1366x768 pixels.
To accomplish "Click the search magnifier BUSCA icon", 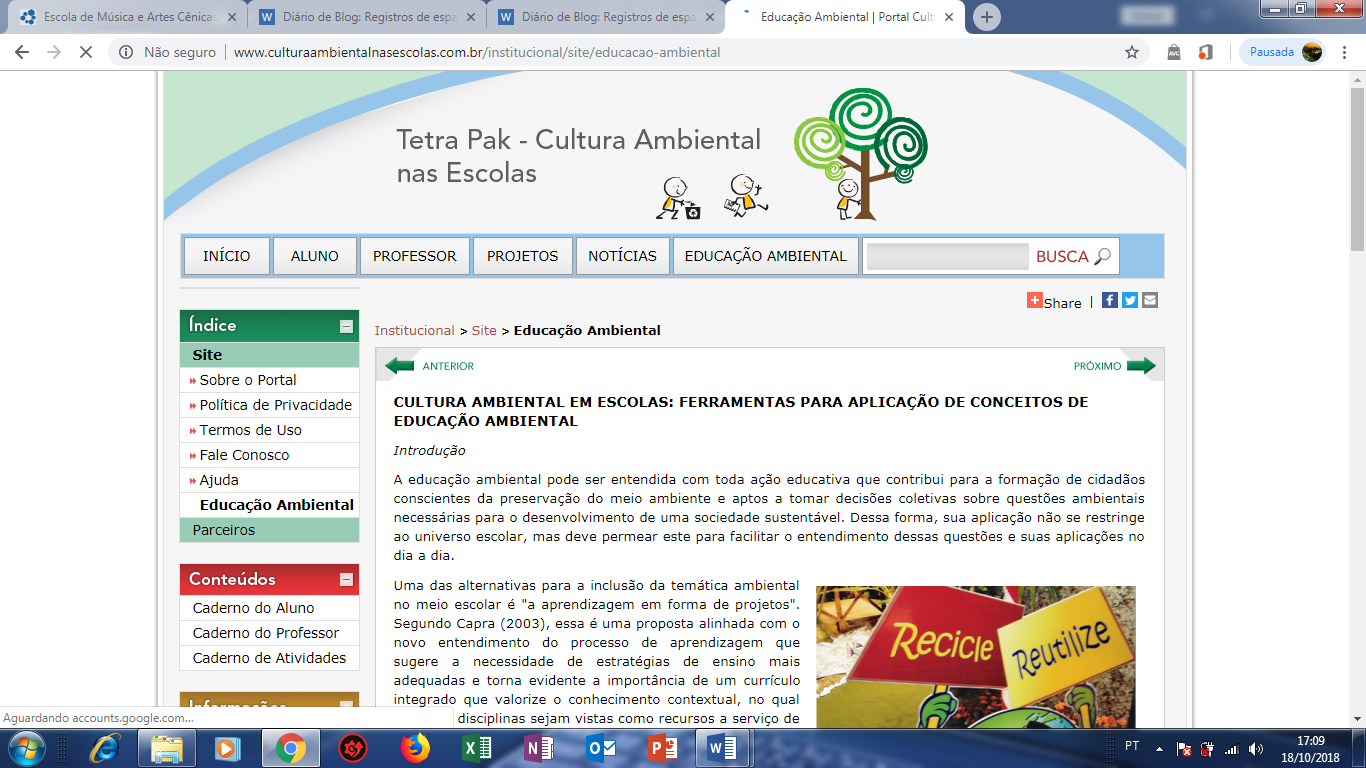I will click(1102, 257).
